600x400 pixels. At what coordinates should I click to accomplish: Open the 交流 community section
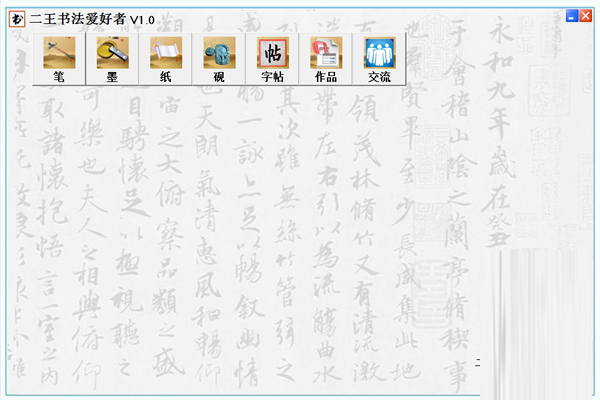(379, 59)
